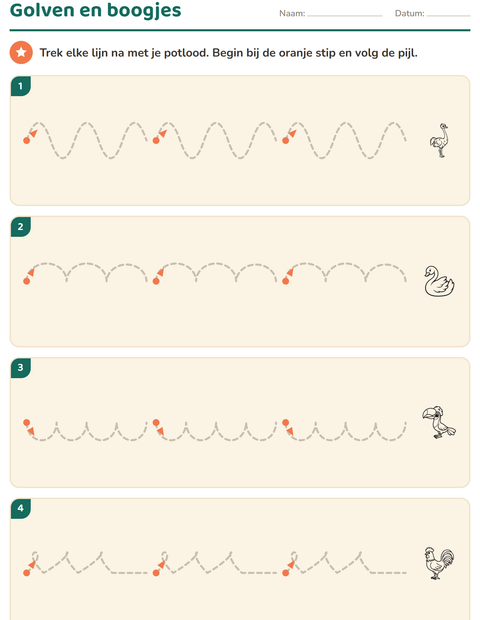This screenshot has height=620, width=480.
Task: Click the instruction text starting with Trek elke lijn
Action: coord(229,53)
